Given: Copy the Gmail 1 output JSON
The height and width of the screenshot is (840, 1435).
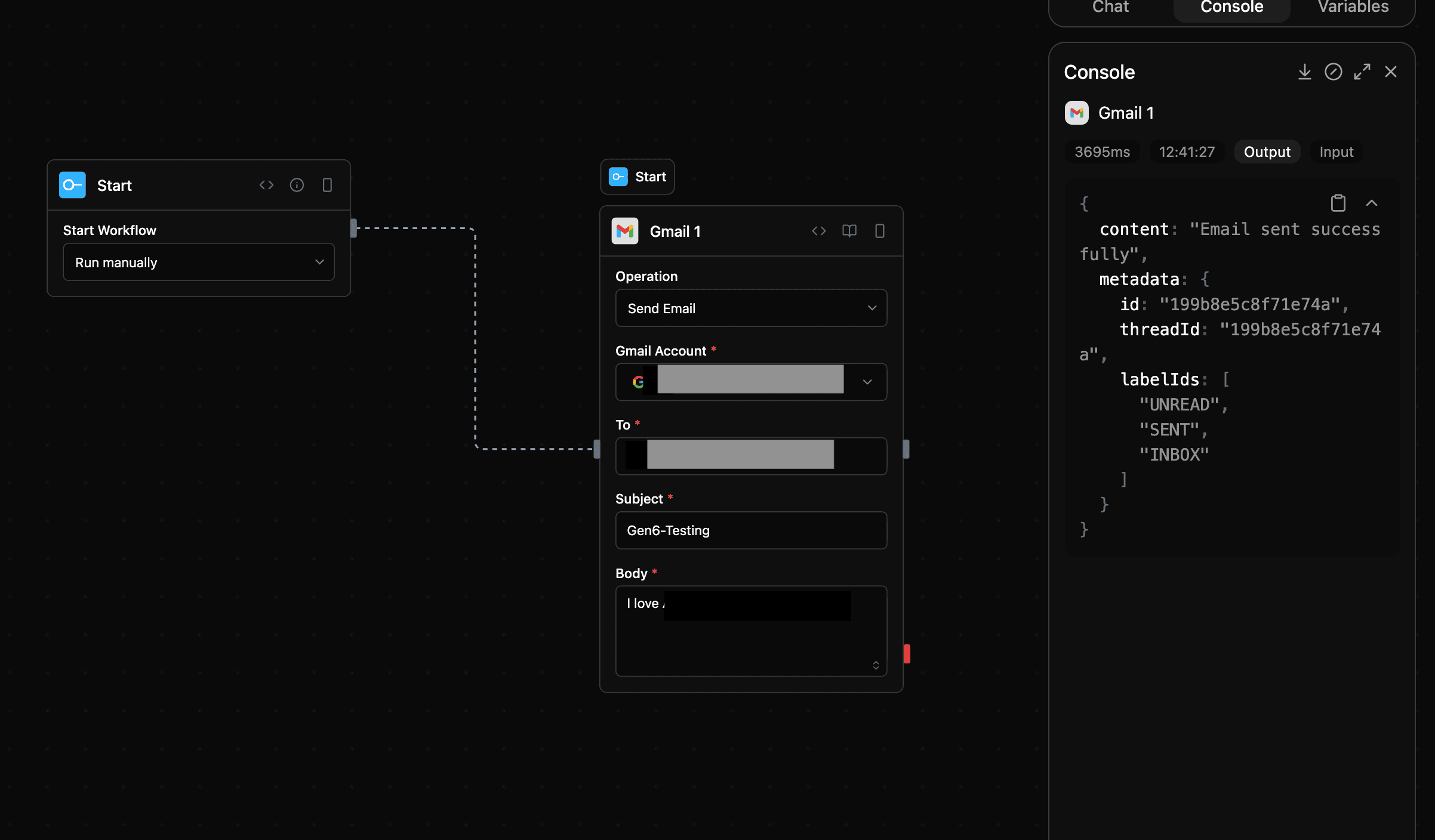Looking at the screenshot, I should (x=1338, y=203).
